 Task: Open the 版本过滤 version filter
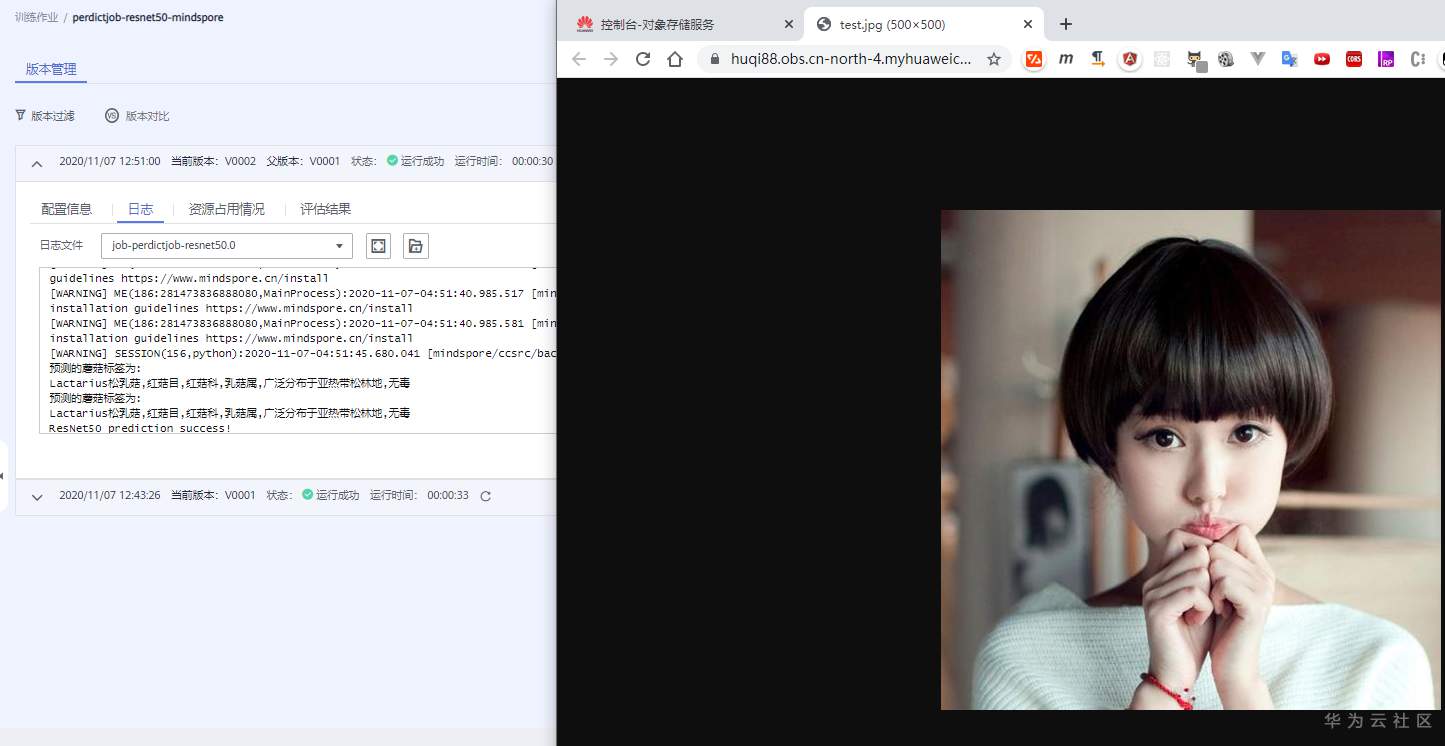(x=45, y=115)
